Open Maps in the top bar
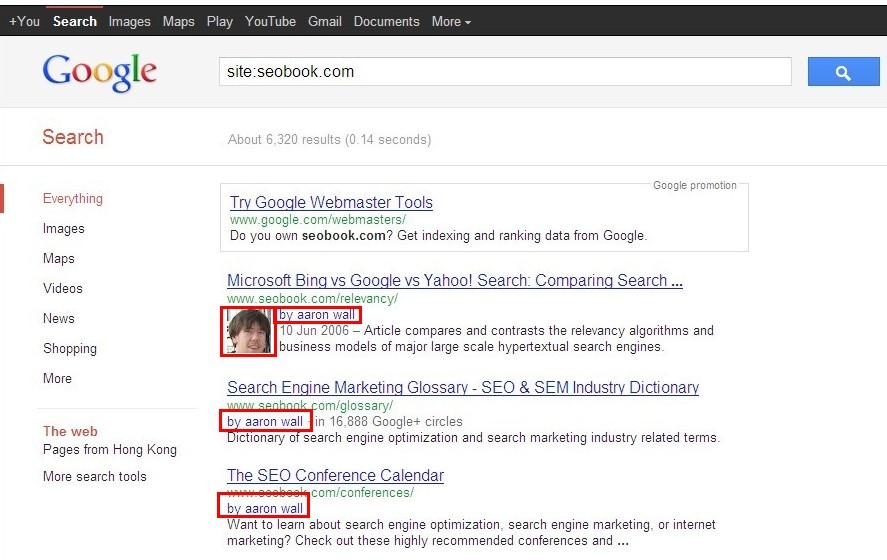This screenshot has width=887, height=560. [x=179, y=21]
